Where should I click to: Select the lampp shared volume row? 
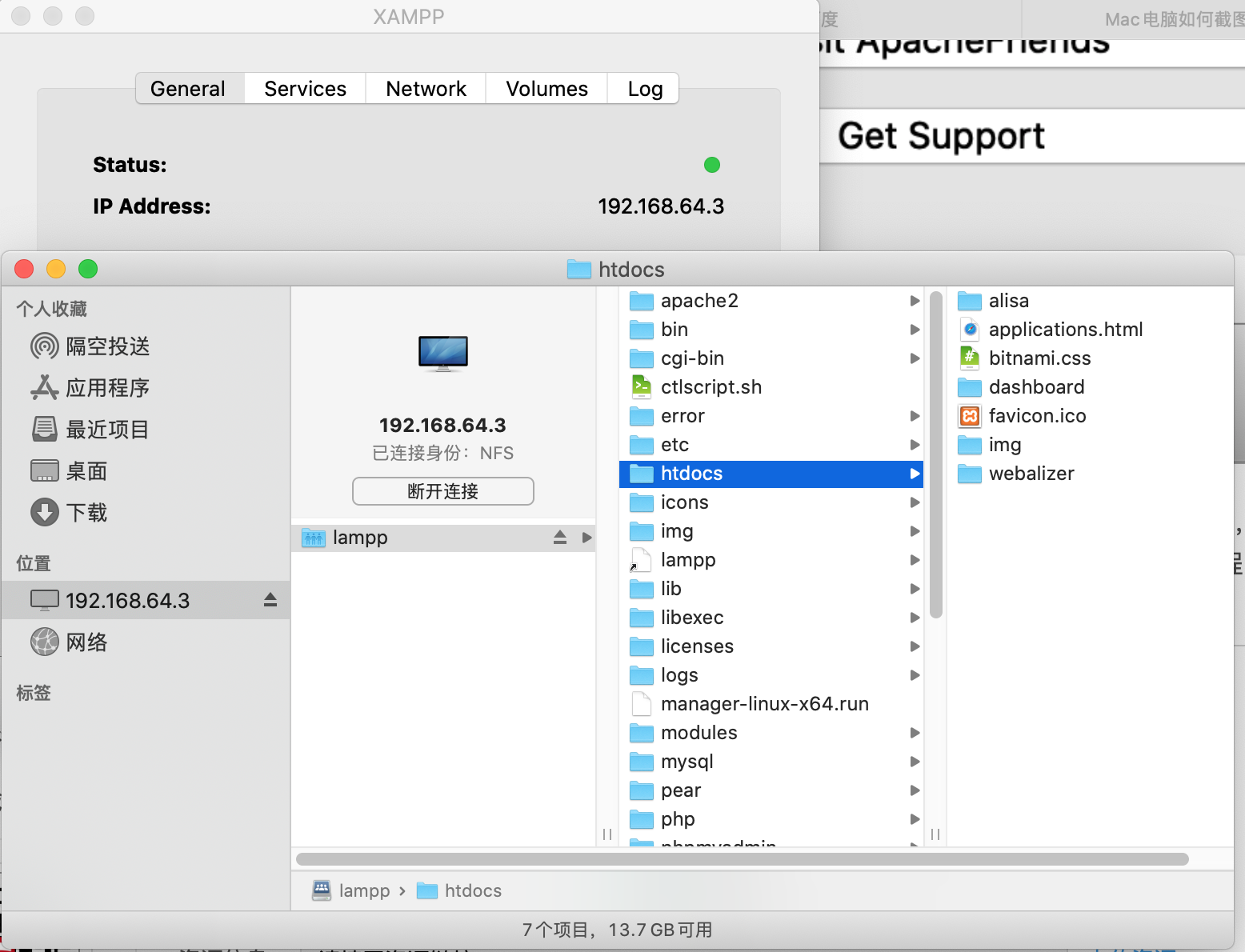point(443,538)
